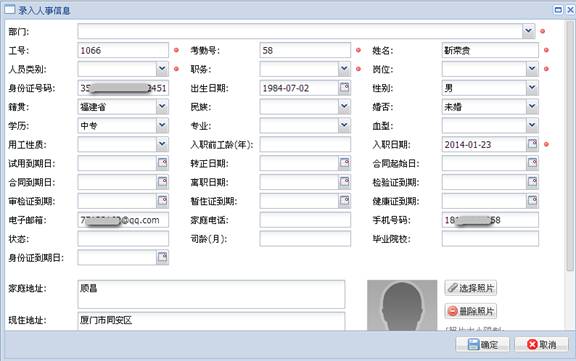The height and width of the screenshot is (361, 576).
Task: Expand the 部门 dropdown
Action: tap(529, 31)
